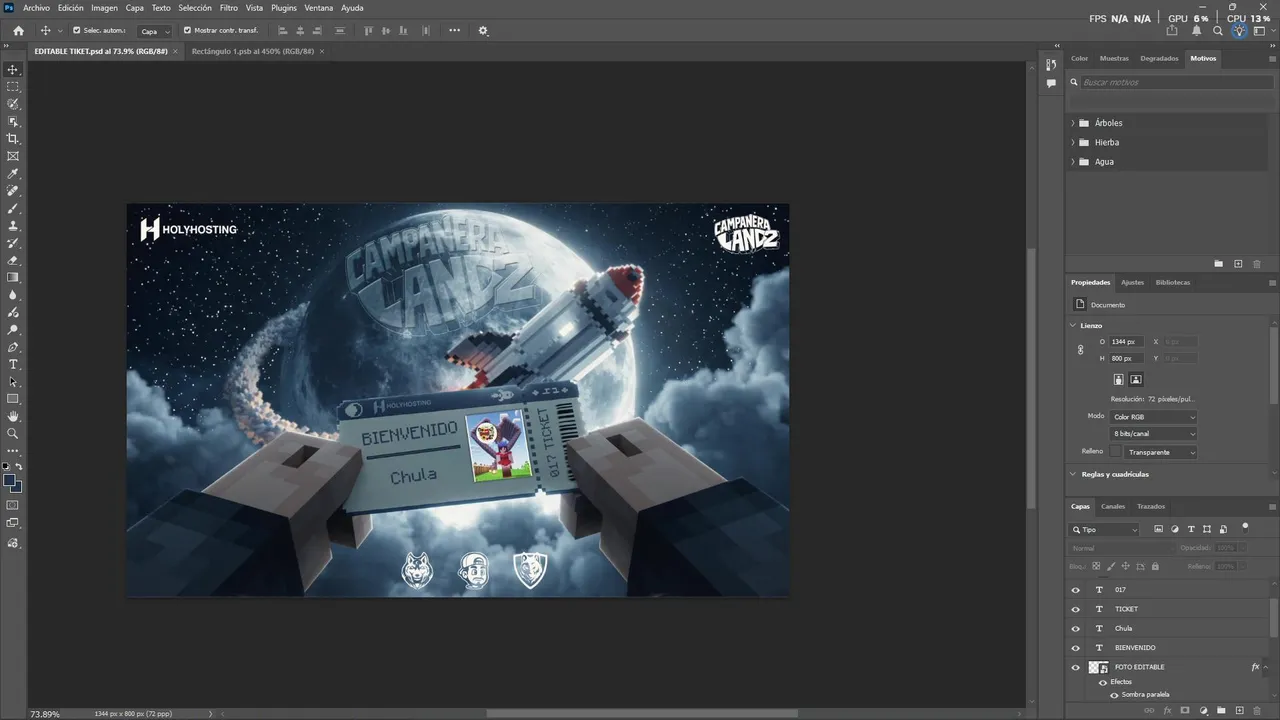
Task: Toggle the layer filter on/off switch
Action: (1245, 526)
